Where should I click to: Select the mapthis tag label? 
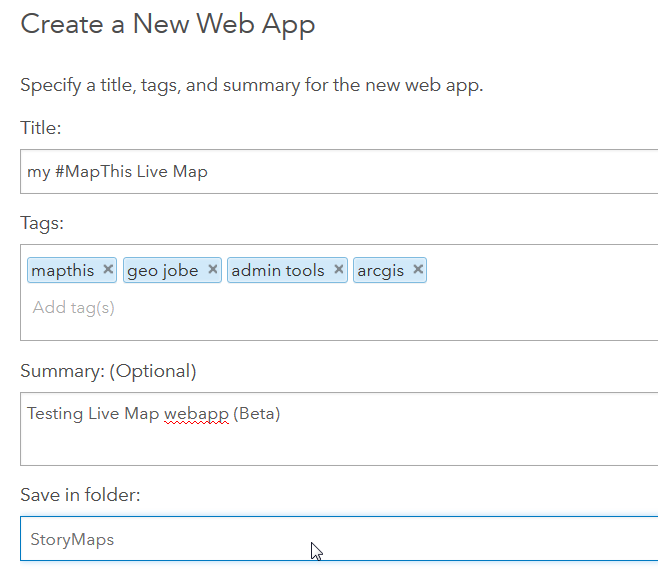(x=62, y=271)
